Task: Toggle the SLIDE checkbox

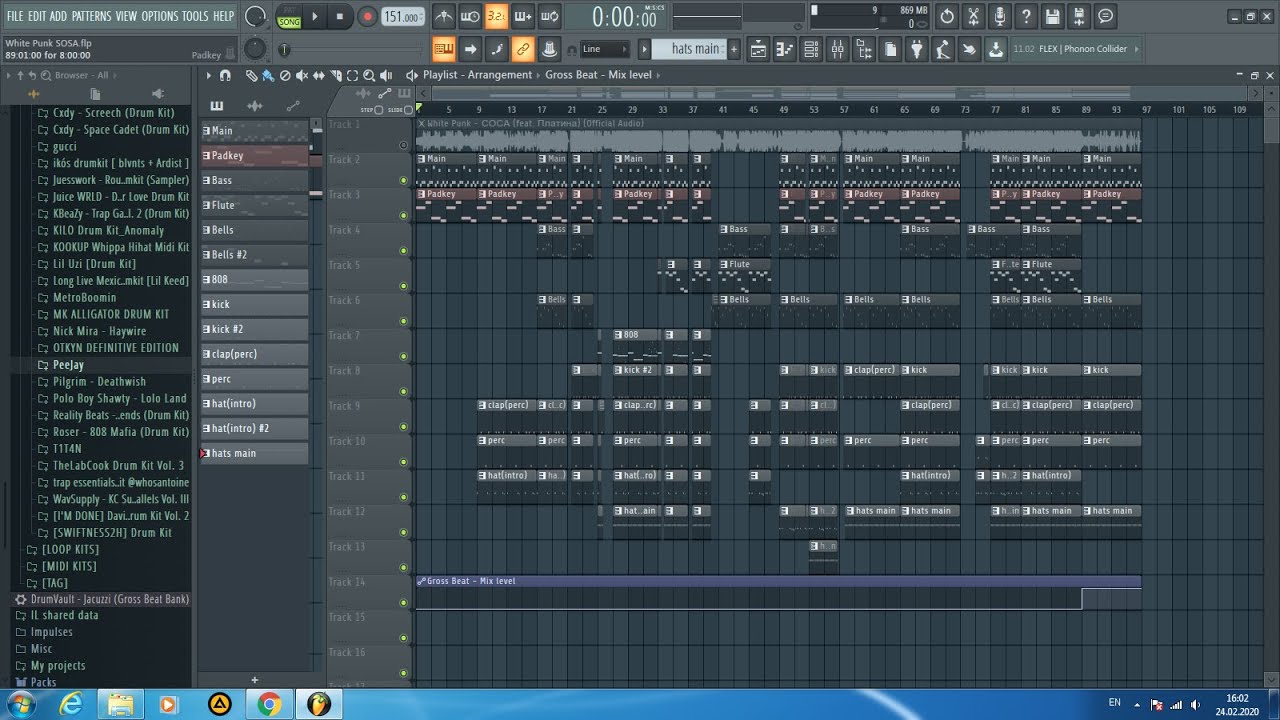Action: tap(408, 109)
